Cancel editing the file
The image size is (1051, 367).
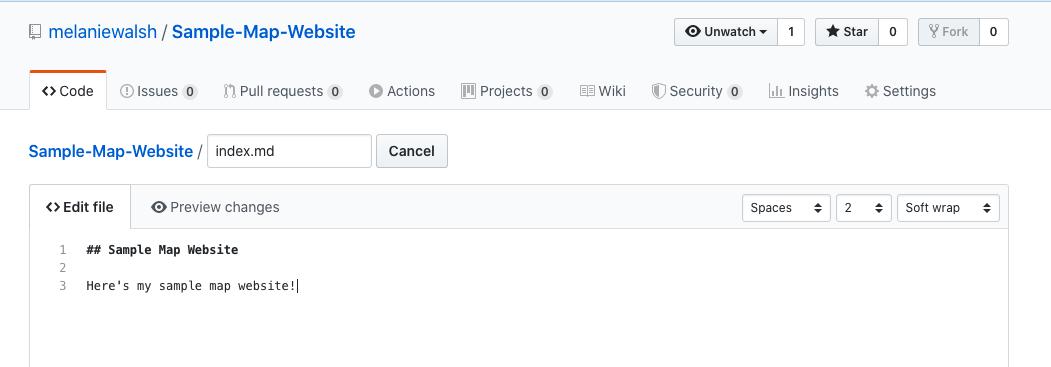(x=412, y=151)
